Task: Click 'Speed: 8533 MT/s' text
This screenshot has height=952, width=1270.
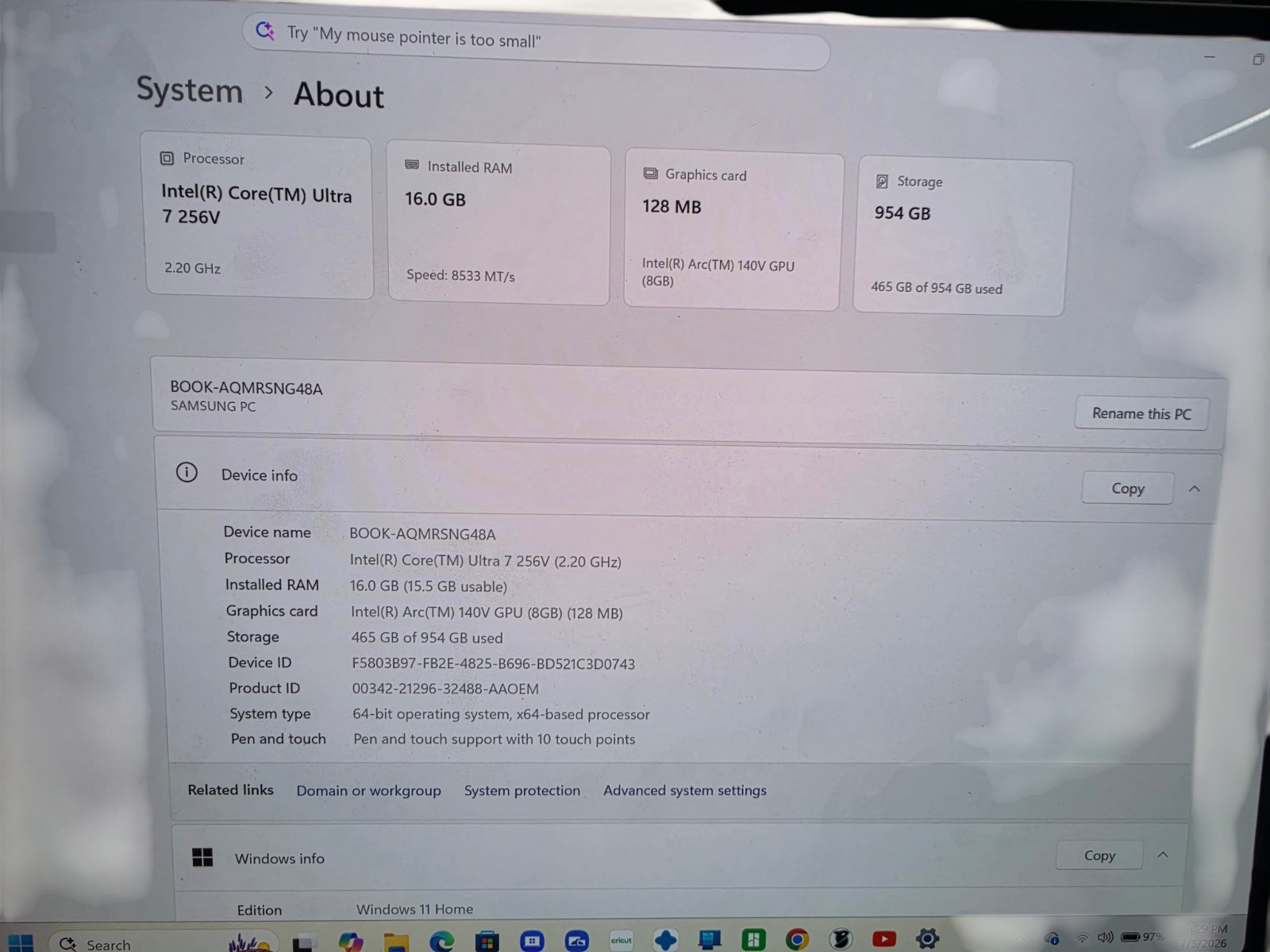Action: 460,275
